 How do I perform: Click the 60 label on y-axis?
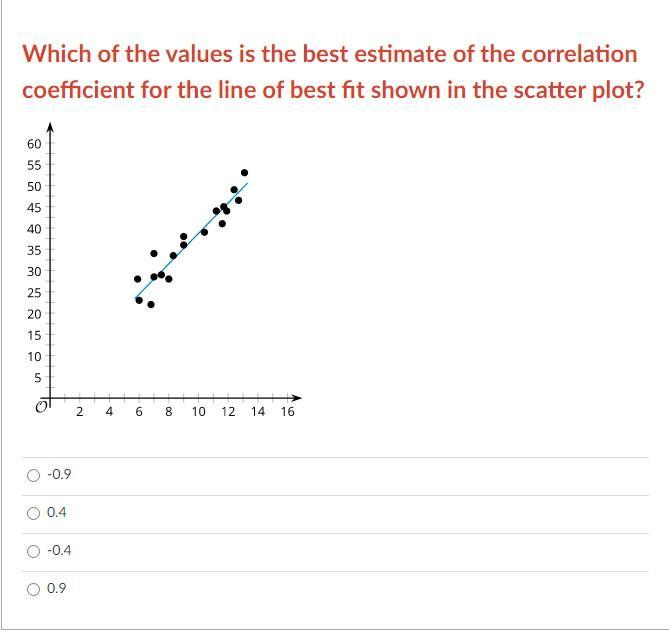34,144
